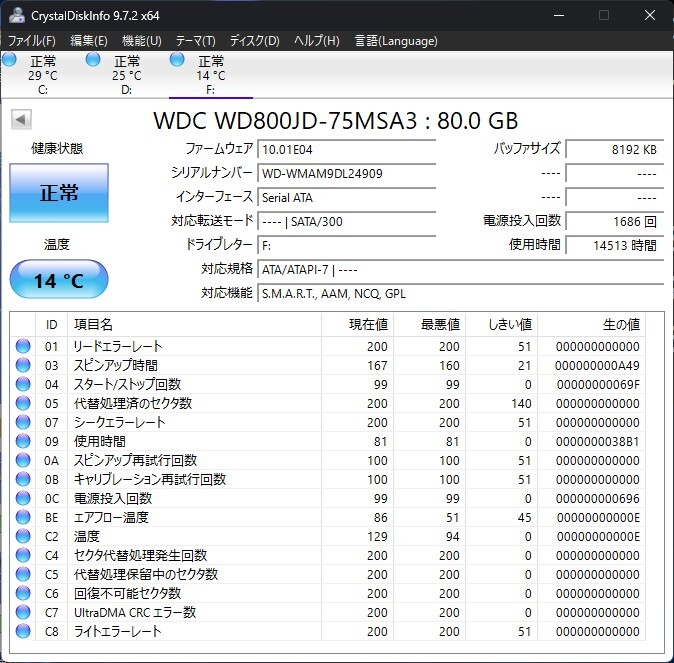Open the 機能(U) menu

(x=141, y=41)
